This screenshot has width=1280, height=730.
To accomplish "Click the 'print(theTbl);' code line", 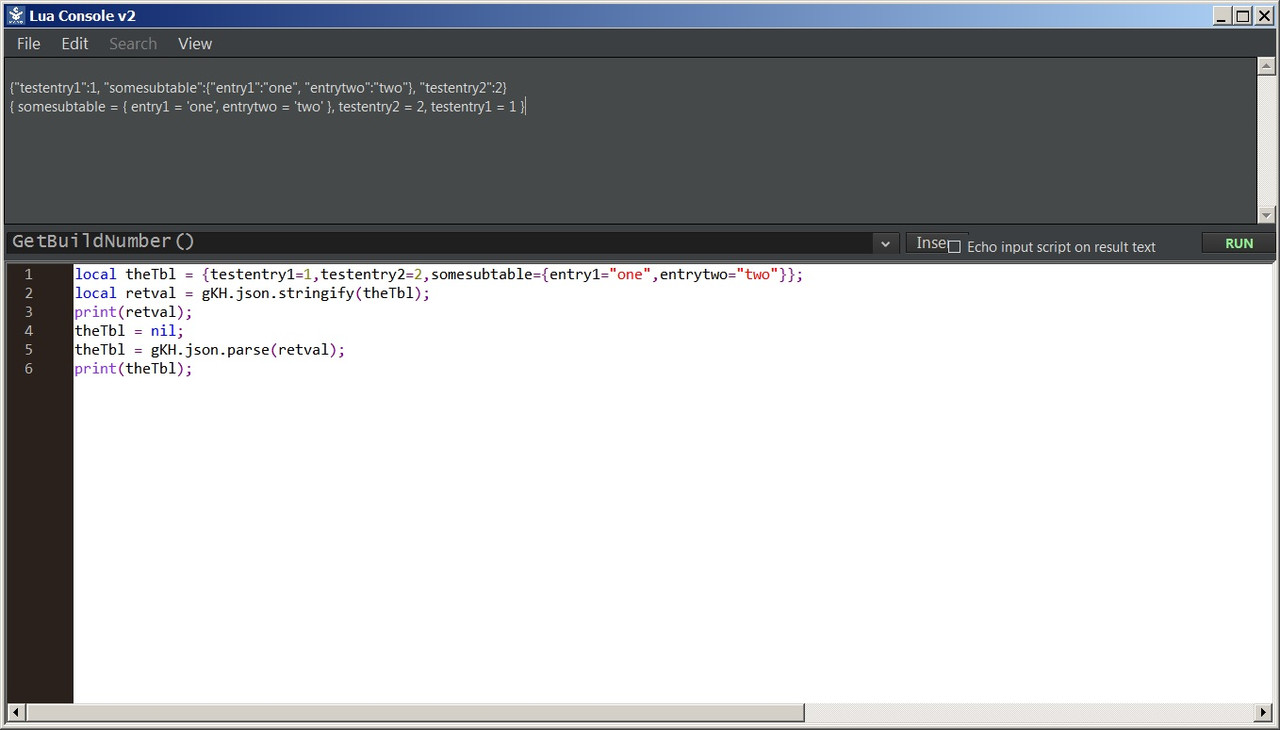I will click(x=133, y=369).
